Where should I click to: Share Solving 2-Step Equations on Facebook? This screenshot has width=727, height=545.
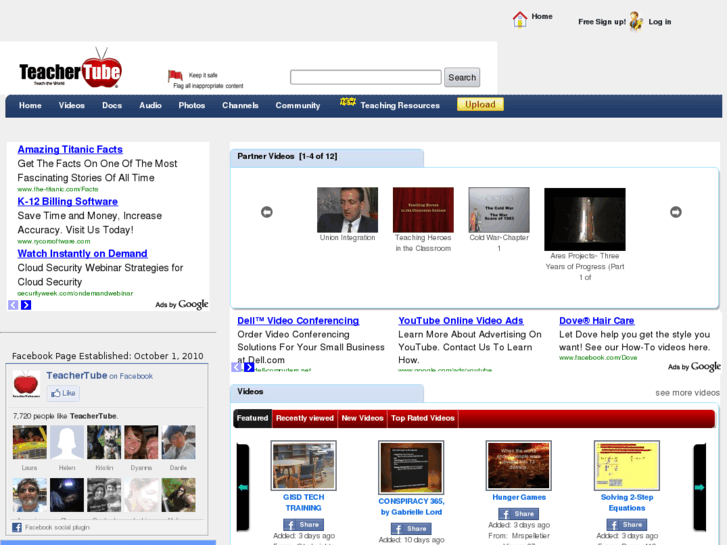(626, 525)
